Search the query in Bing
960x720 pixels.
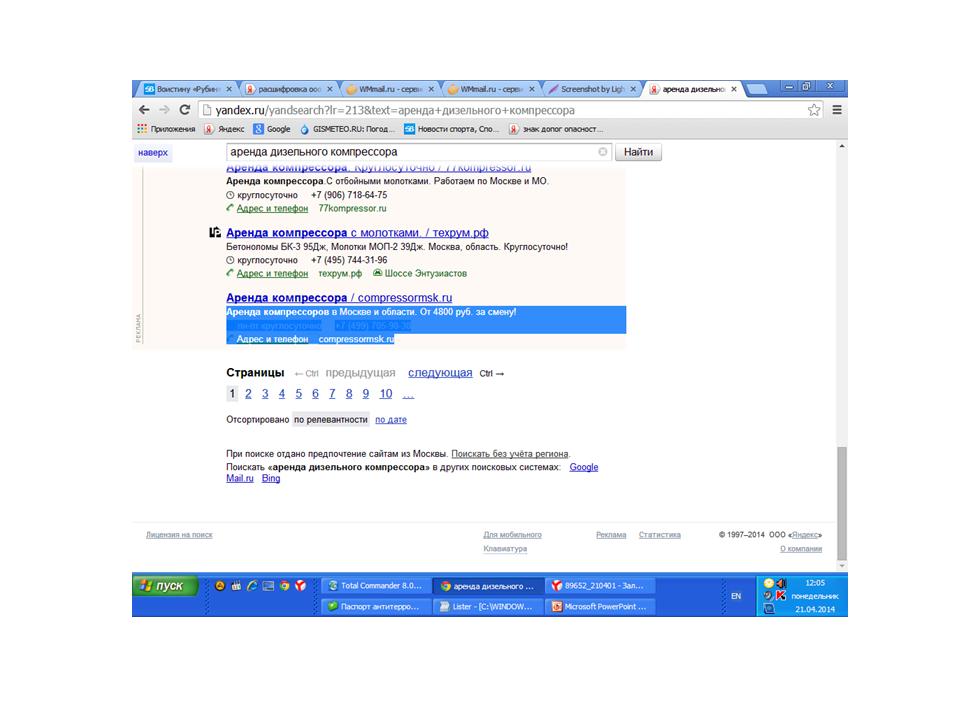271,478
